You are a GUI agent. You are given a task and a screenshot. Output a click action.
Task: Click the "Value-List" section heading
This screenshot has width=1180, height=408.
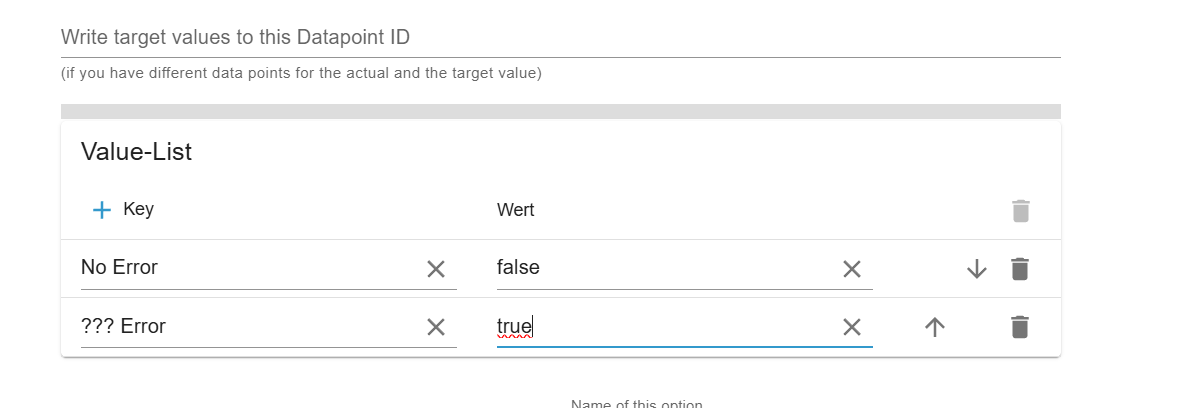(x=136, y=152)
